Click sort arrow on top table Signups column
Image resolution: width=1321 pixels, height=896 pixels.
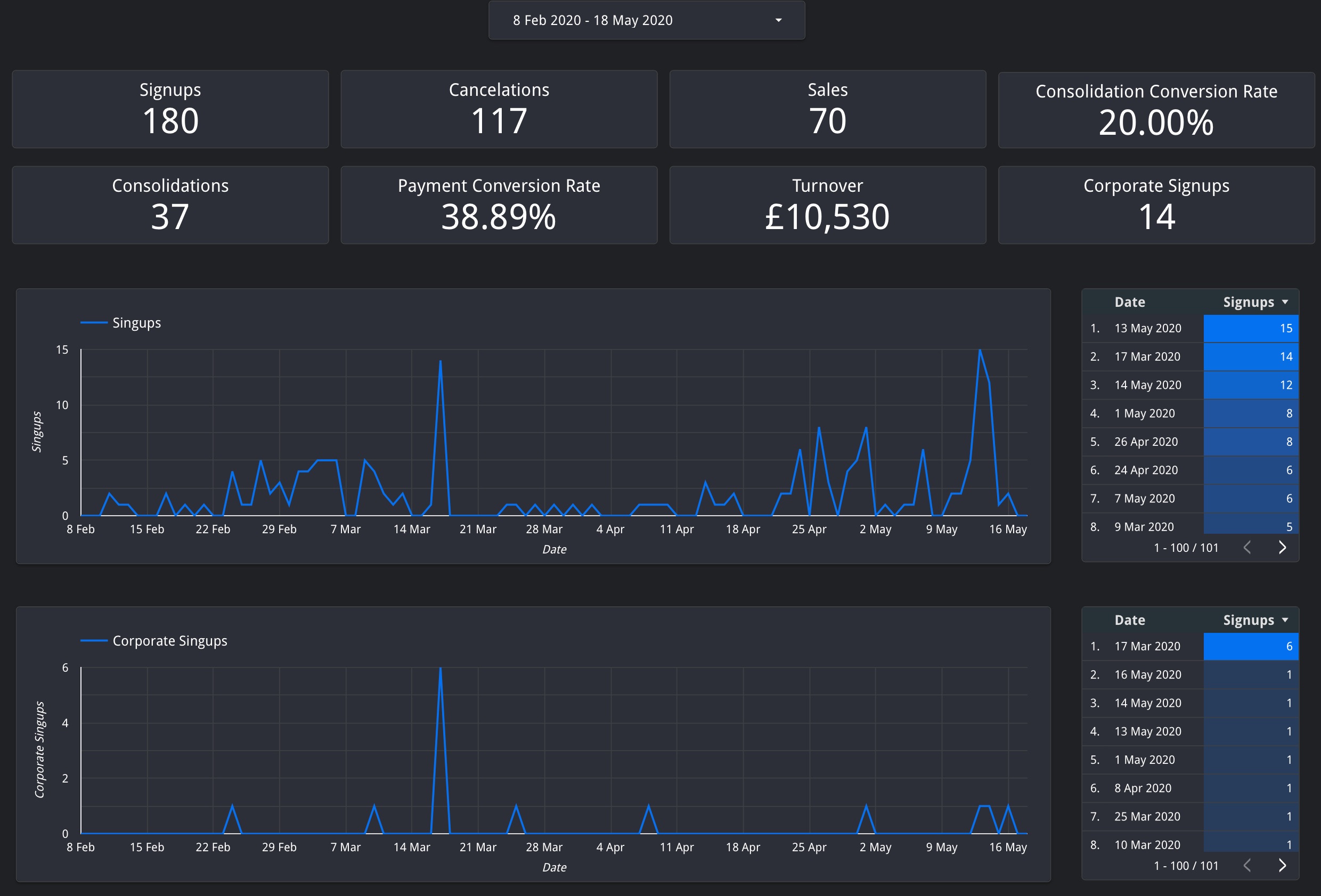1285,303
